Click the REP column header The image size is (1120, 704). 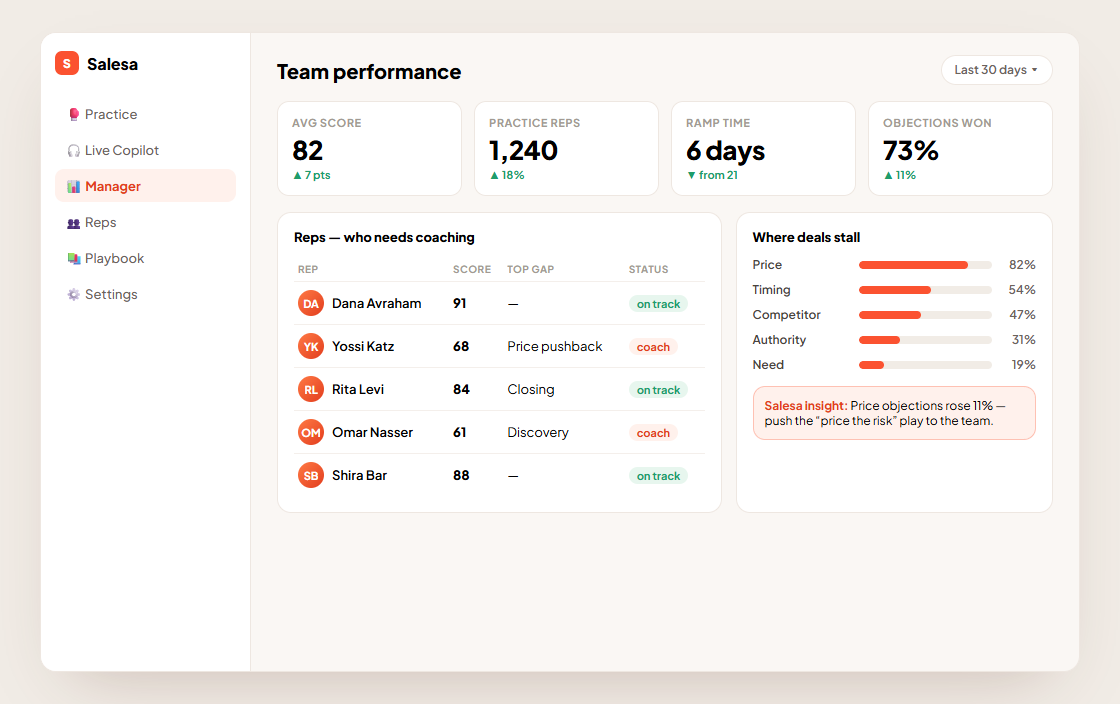308,269
